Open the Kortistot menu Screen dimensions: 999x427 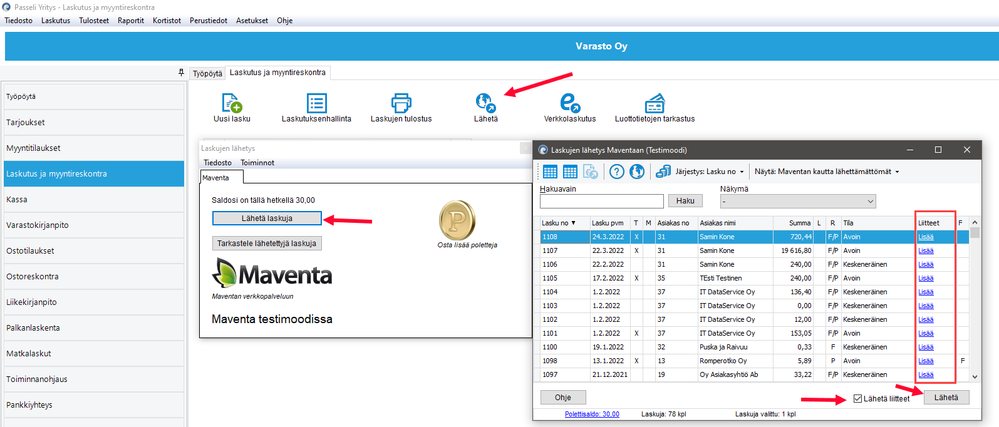click(x=168, y=20)
